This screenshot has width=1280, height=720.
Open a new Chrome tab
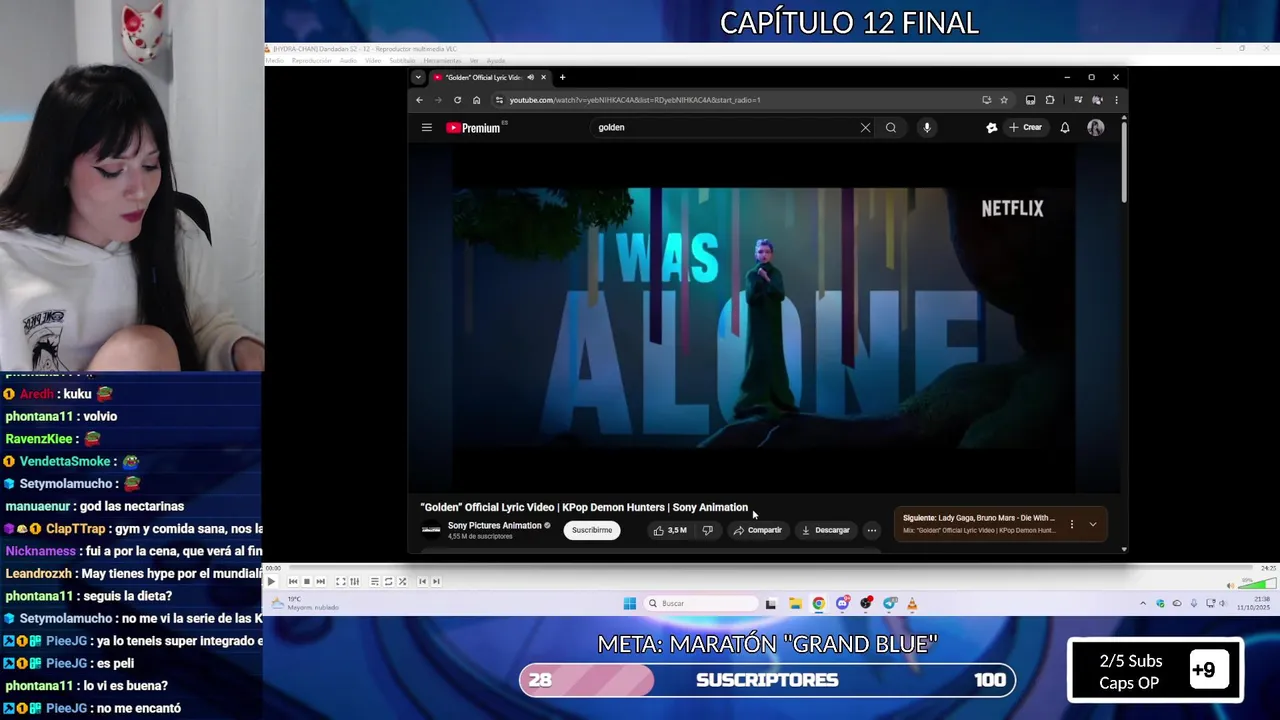tap(562, 77)
